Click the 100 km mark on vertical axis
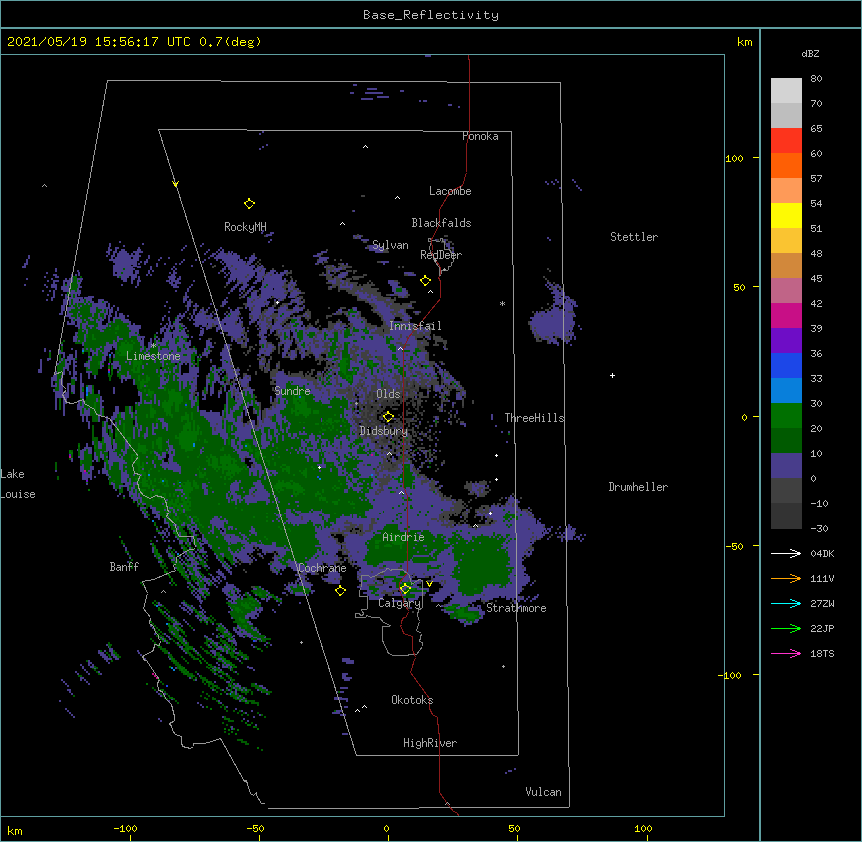 (734, 159)
